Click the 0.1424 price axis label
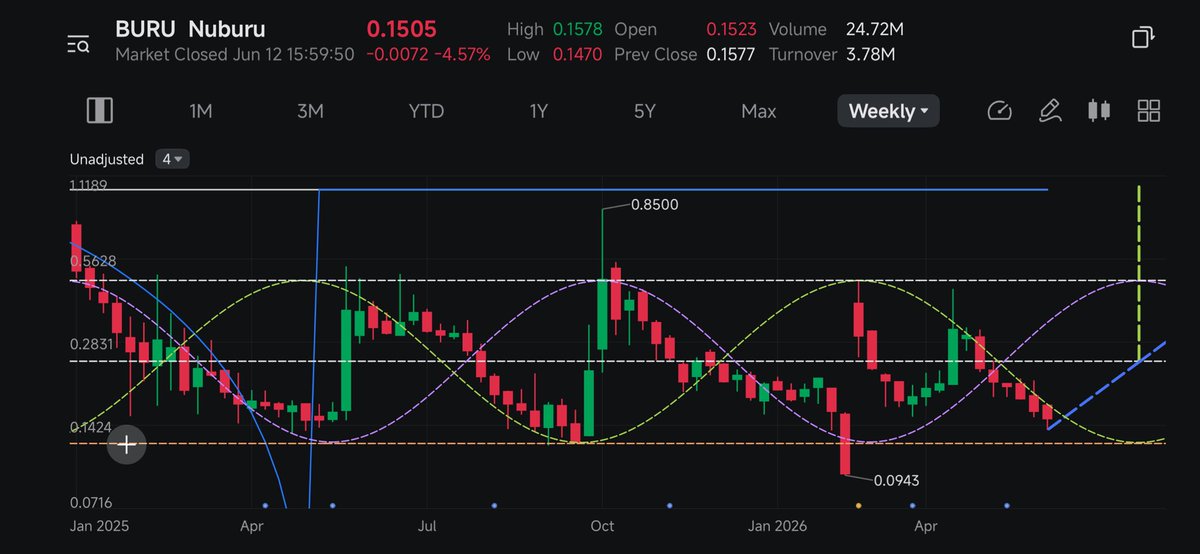 89,427
